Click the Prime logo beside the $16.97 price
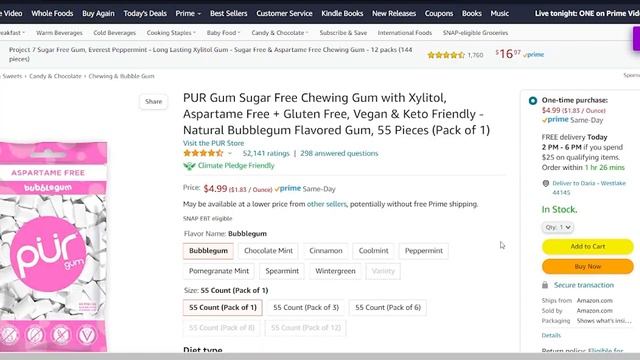Image resolution: width=640 pixels, height=360 pixels. coord(533,54)
